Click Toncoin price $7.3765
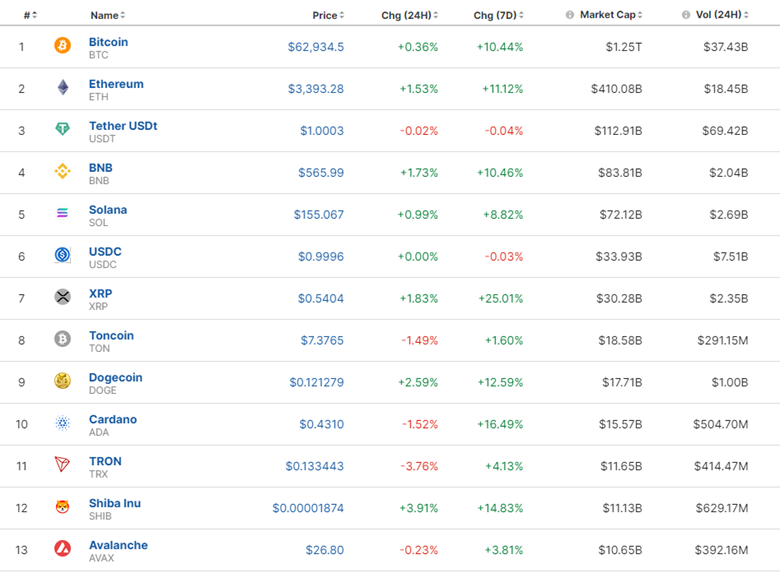 click(x=322, y=341)
